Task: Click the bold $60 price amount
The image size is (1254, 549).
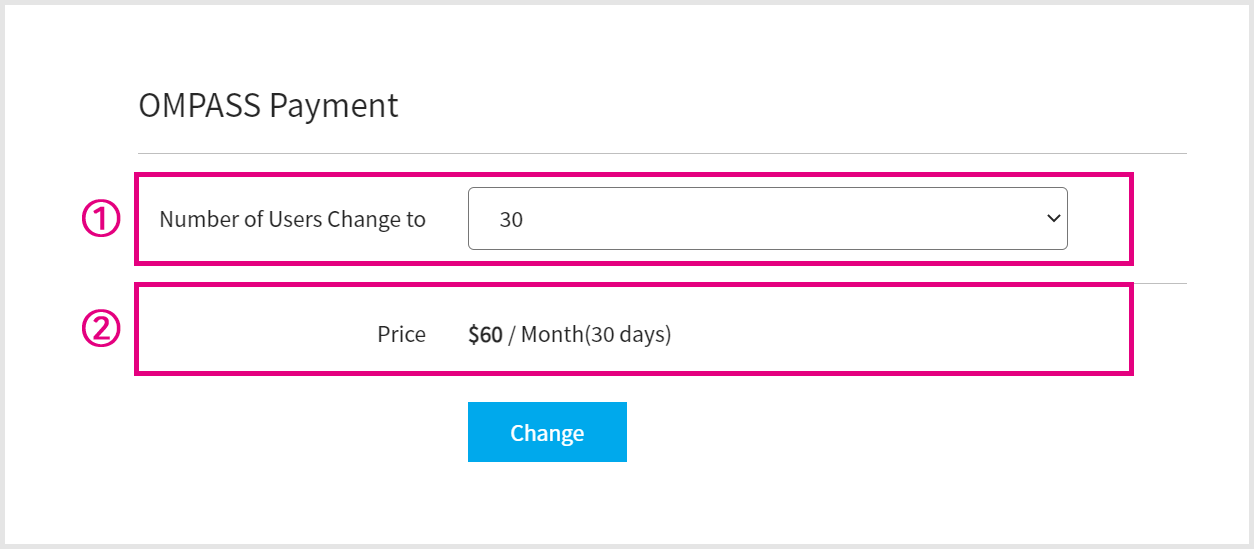Action: click(485, 335)
